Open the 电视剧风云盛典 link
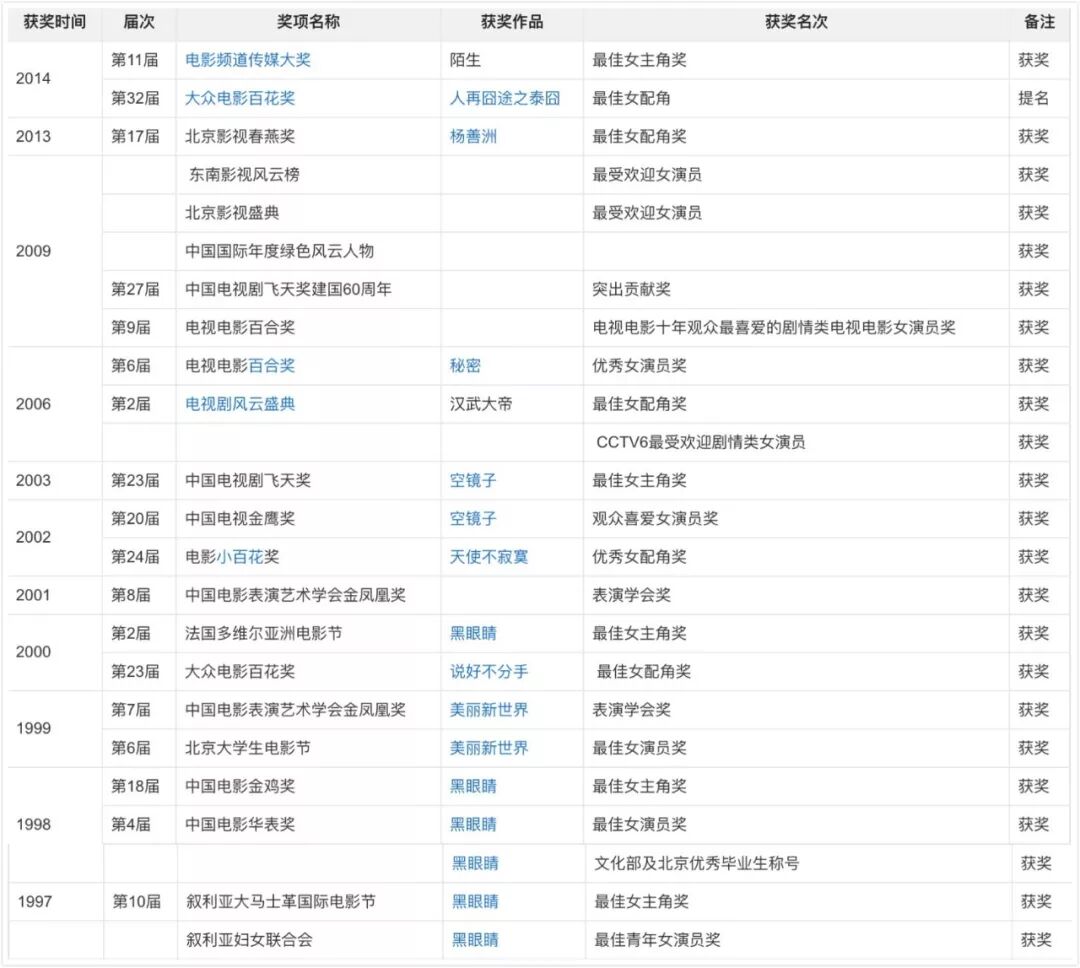The width and height of the screenshot is (1080, 968). coord(240,404)
